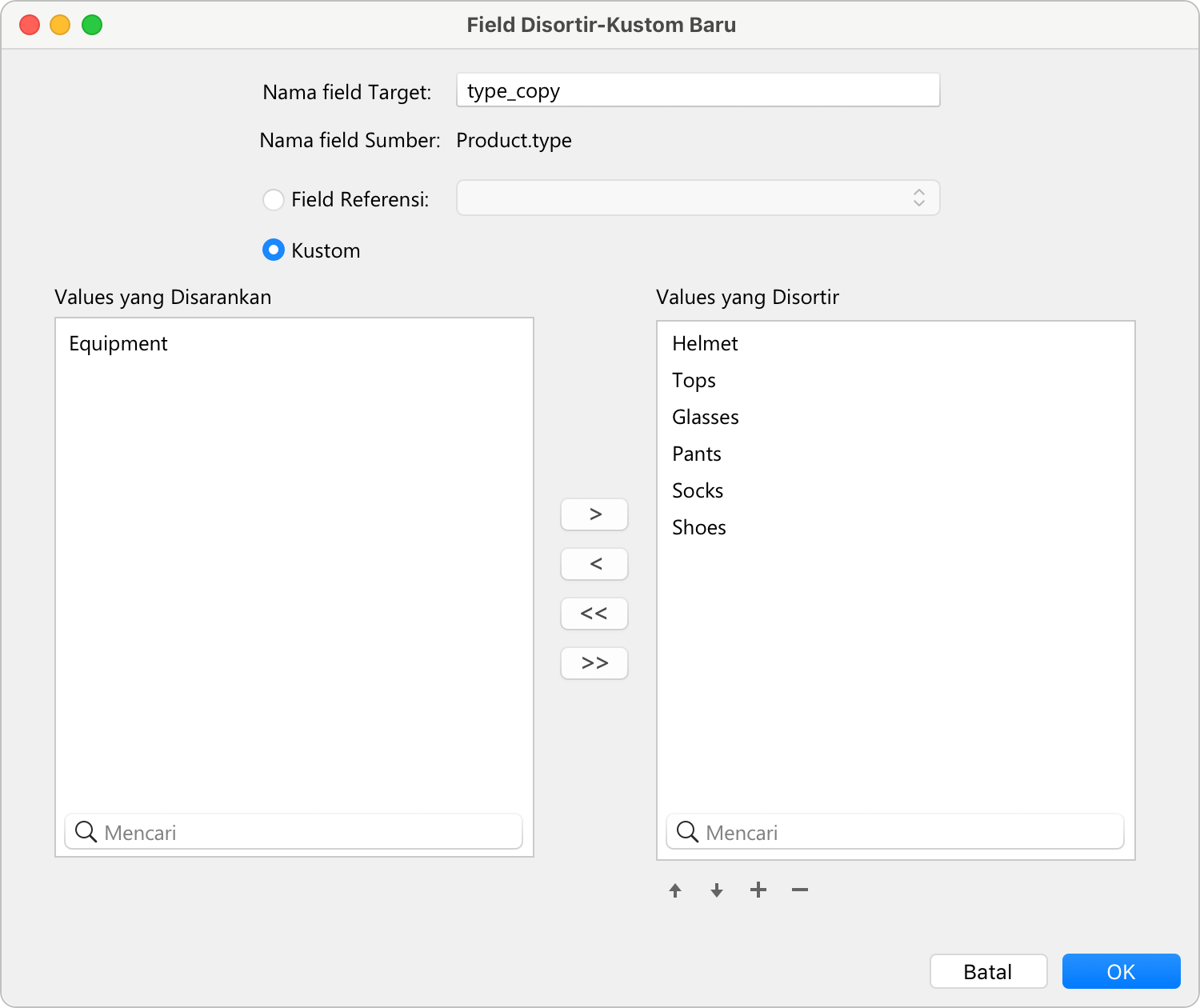This screenshot has width=1200, height=1008.
Task: Open the Field Referensi dropdown
Action: tap(698, 198)
